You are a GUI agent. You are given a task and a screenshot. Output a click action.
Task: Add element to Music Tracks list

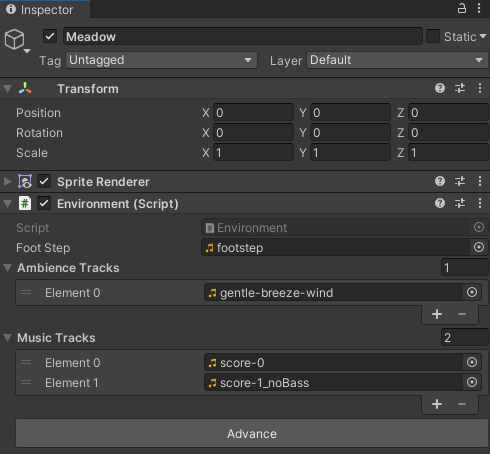437,404
